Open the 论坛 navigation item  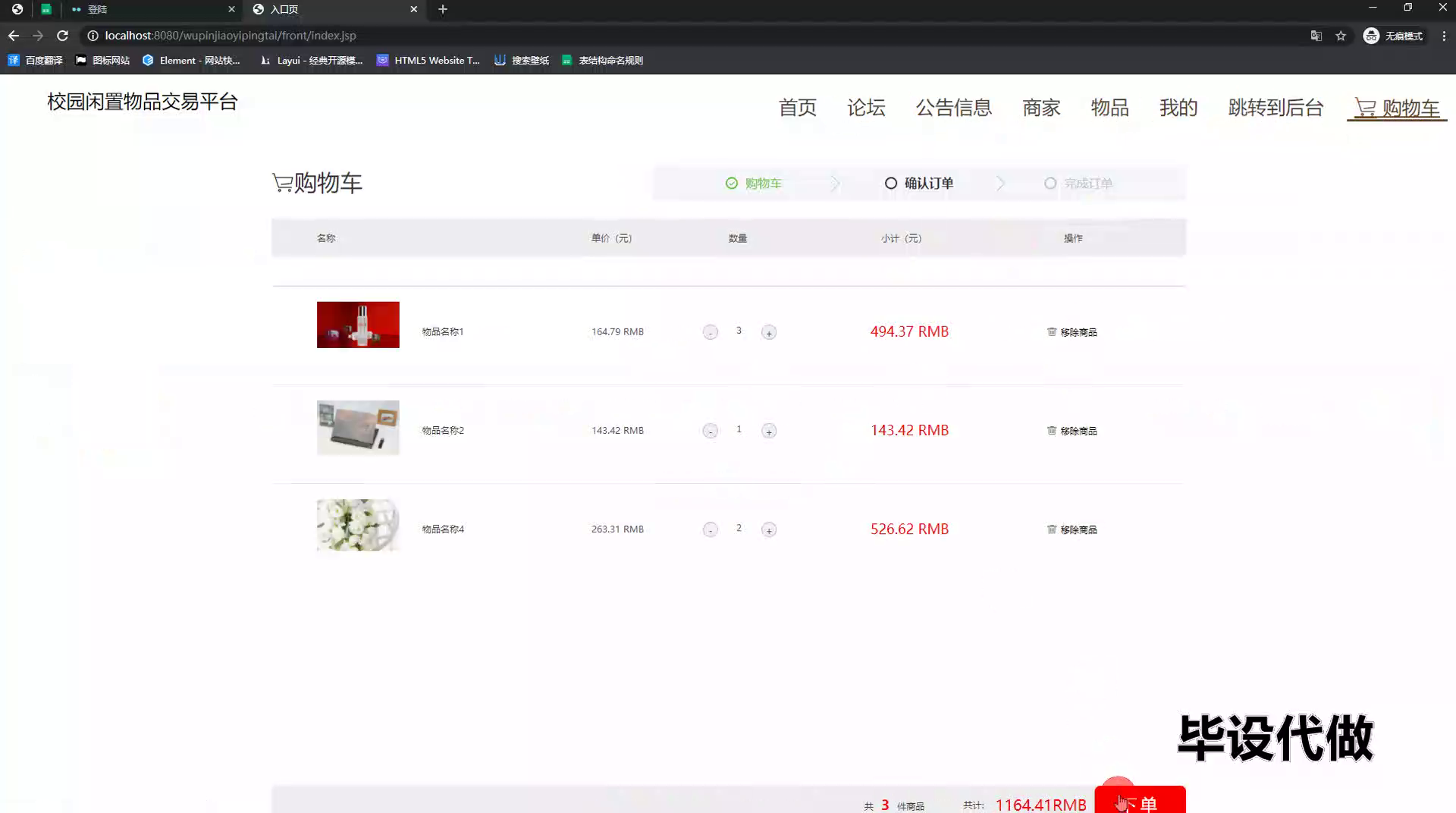click(866, 108)
